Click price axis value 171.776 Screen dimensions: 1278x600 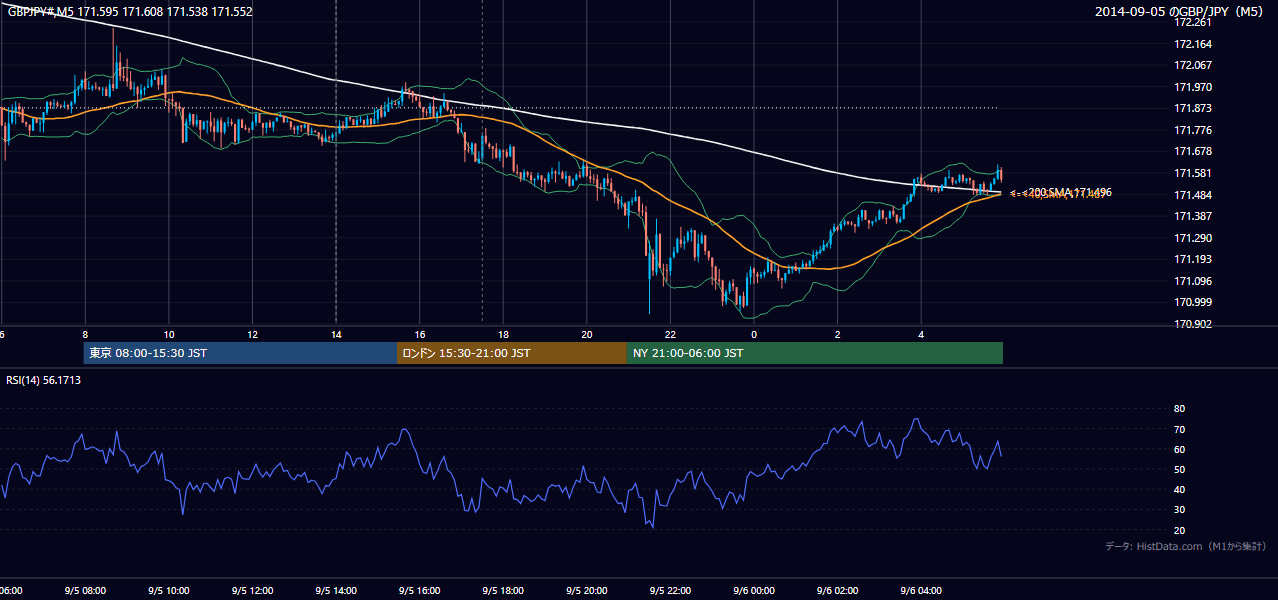pos(1193,130)
